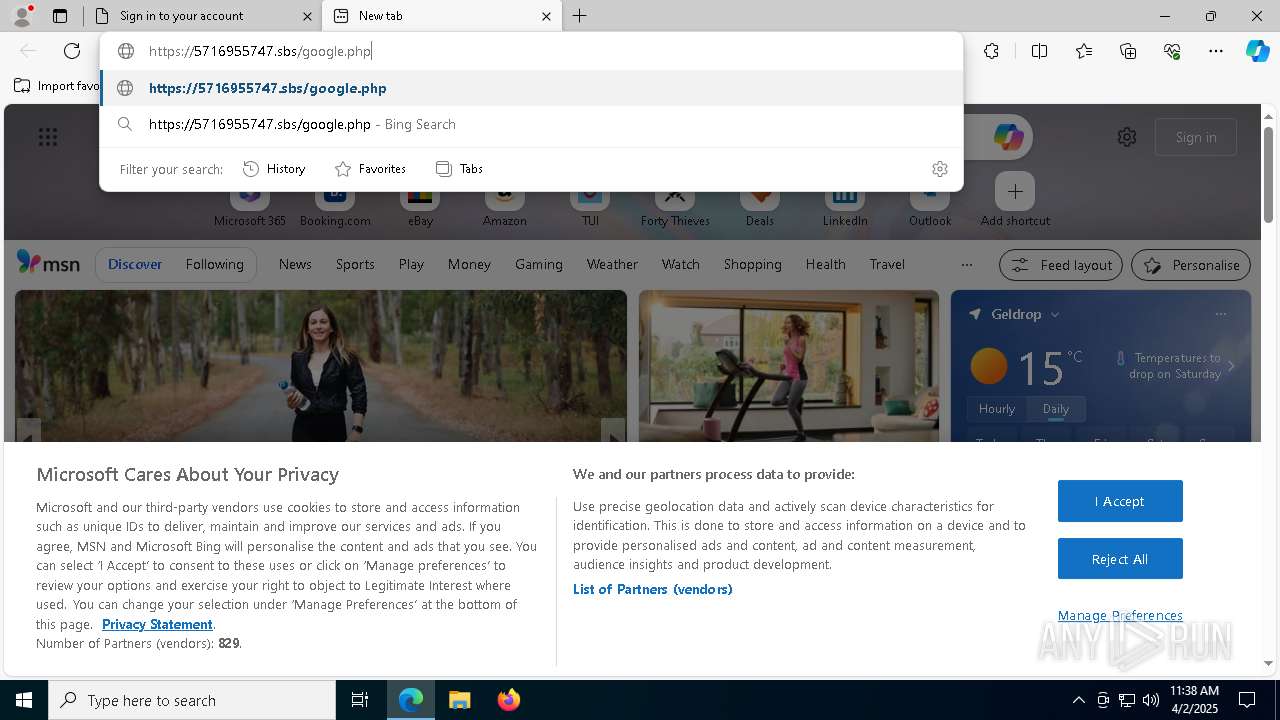Open MSN app launcher grid icon
1280x720 pixels.
click(x=48, y=137)
